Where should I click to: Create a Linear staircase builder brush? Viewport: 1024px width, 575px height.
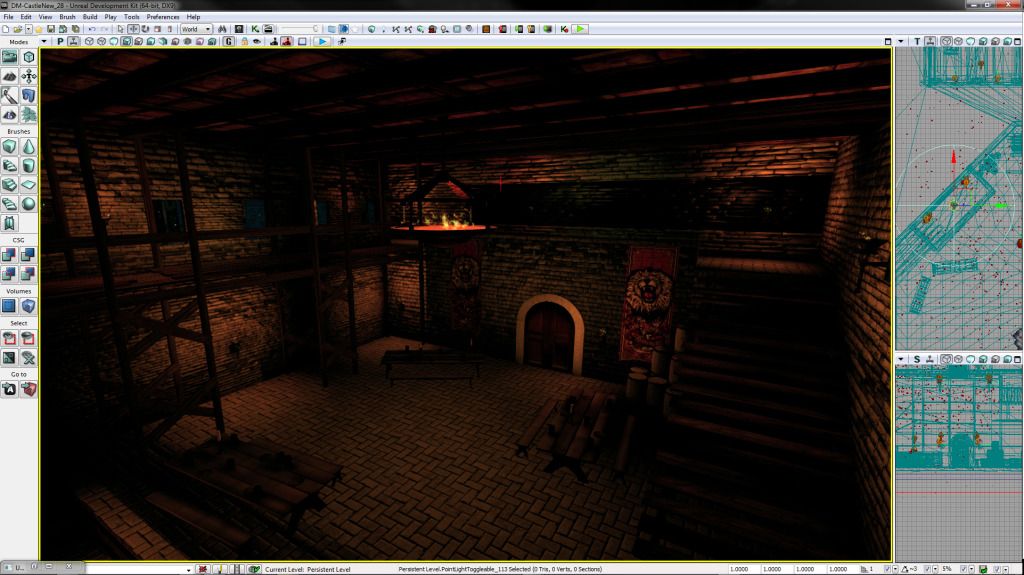pyautogui.click(x=10, y=185)
